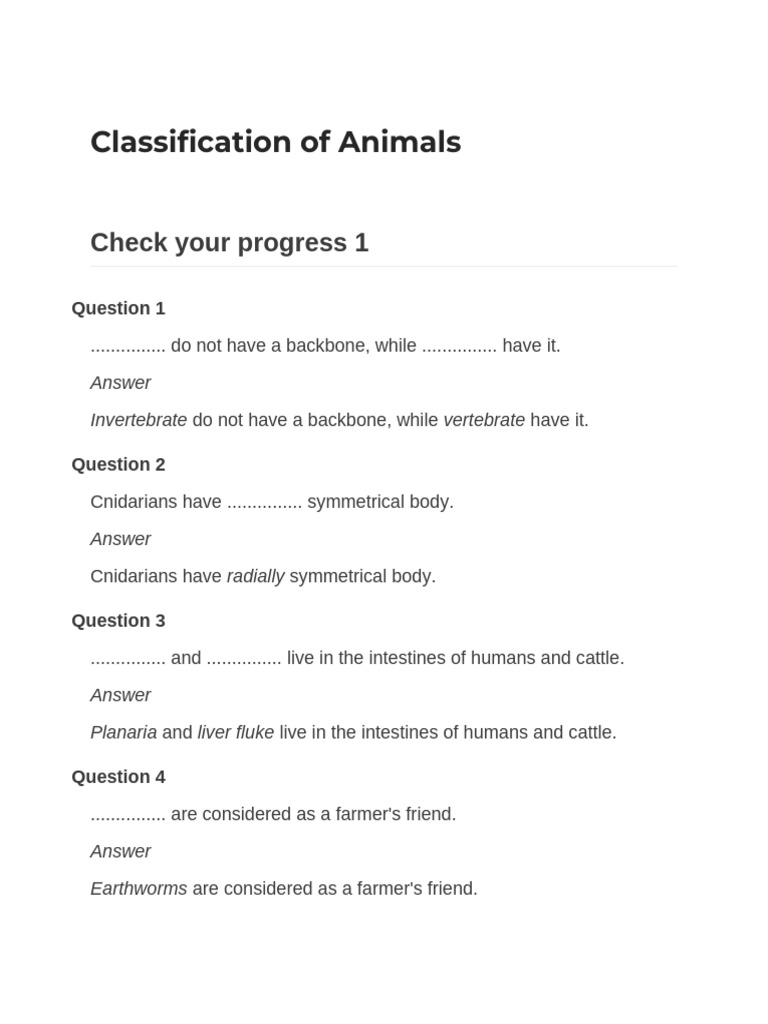Viewport: 768px width, 1024px height.
Task: Click the italic word Planaria
Action: pyautogui.click(x=123, y=732)
